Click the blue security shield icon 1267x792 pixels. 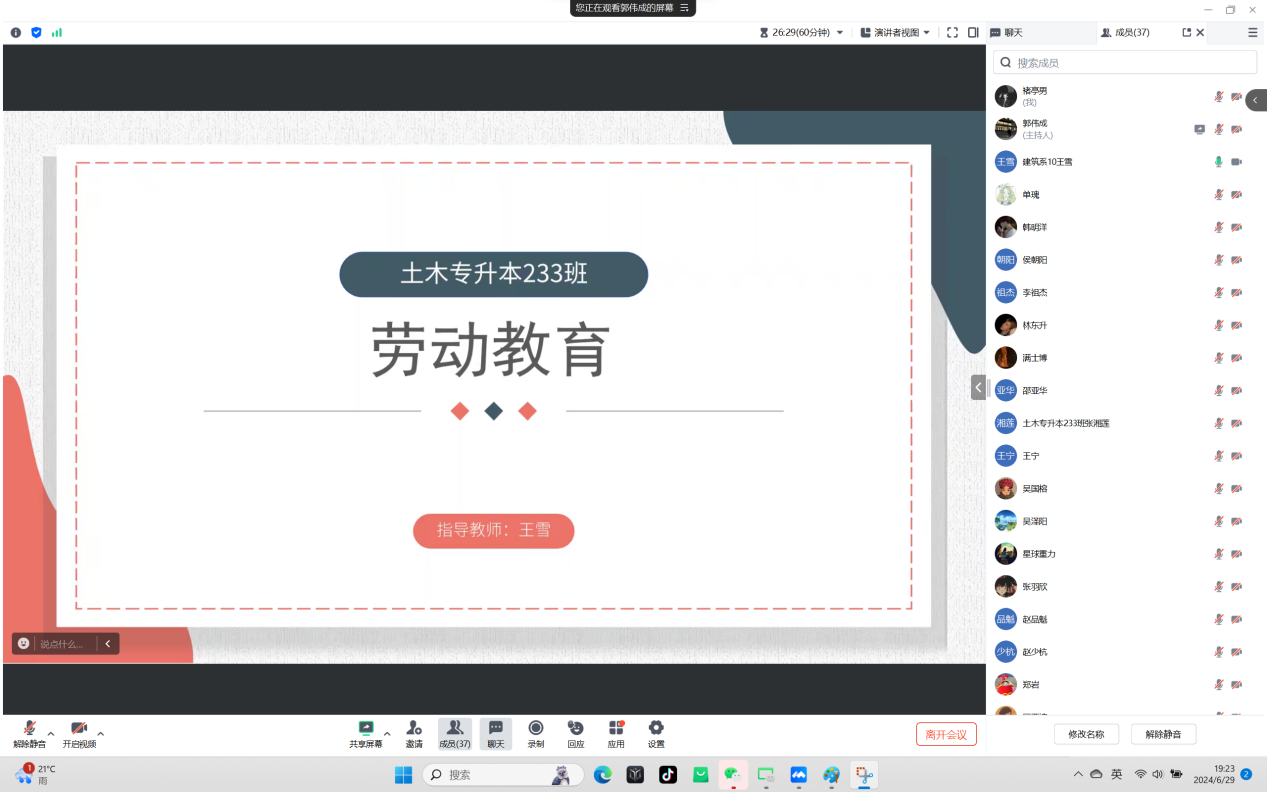point(36,32)
